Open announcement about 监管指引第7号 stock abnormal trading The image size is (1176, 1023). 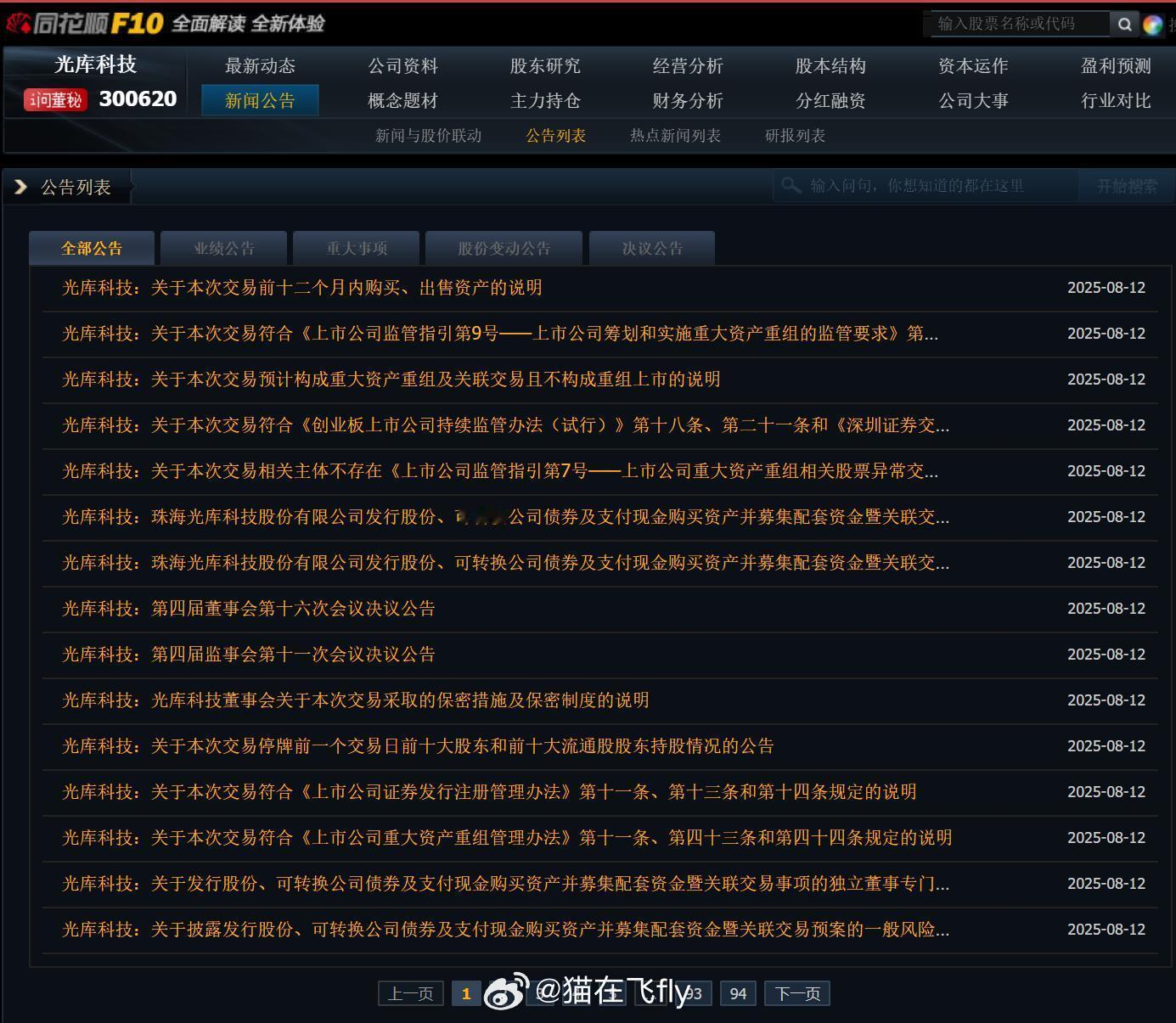click(500, 471)
